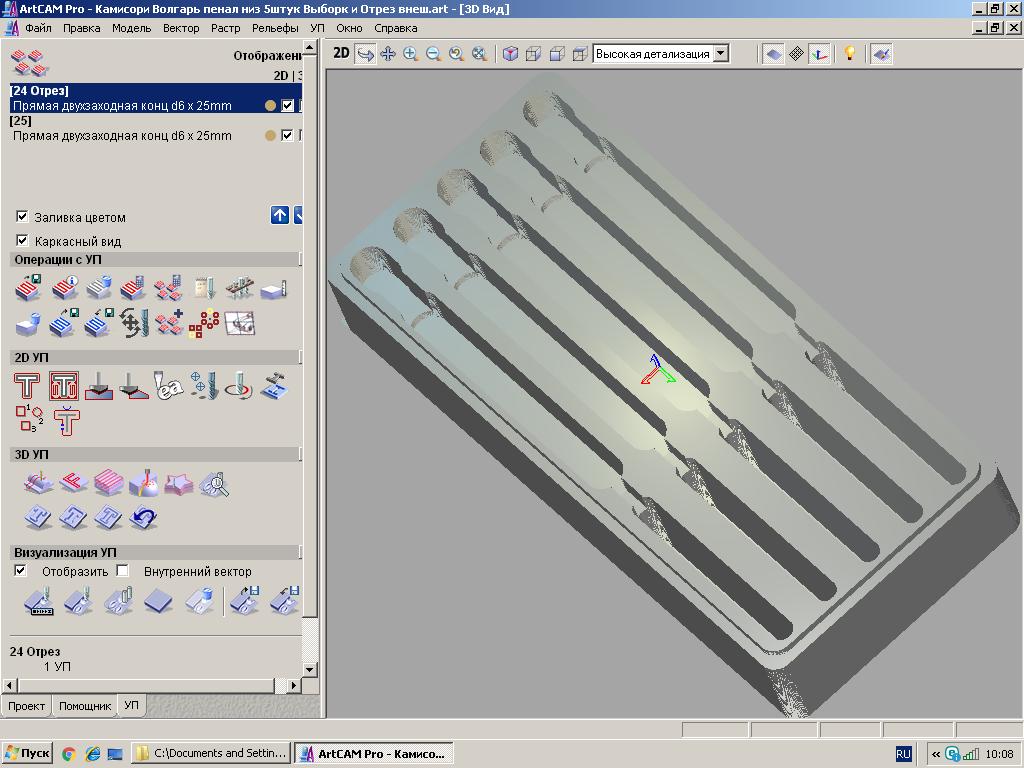Open the Drilling toolpath tool
Image resolution: width=1024 pixels, height=768 pixels.
click(x=203, y=386)
